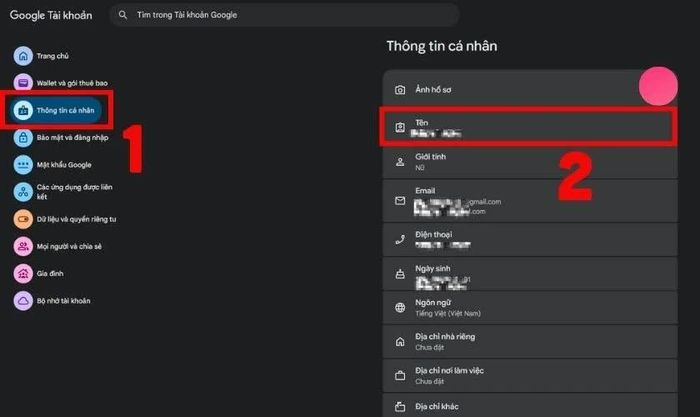Image resolution: width=700 pixels, height=417 pixels.
Task: Click the pink profile picture avatar
Action: (658, 86)
